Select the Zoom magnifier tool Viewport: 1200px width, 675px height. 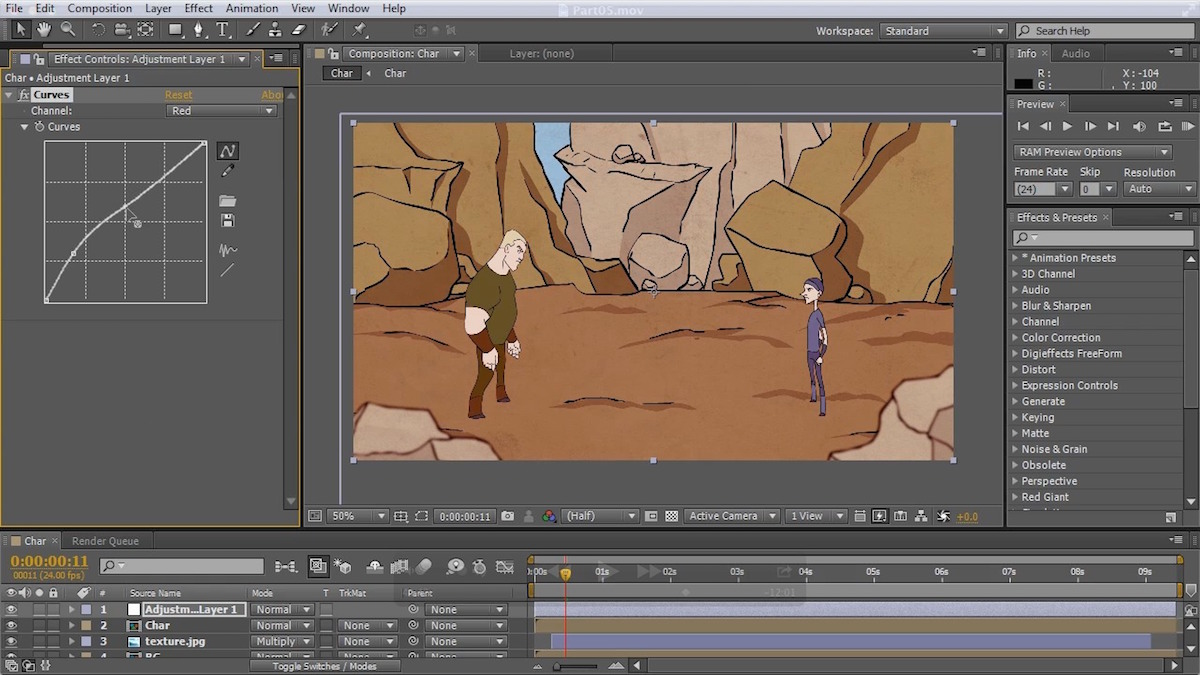(68, 30)
